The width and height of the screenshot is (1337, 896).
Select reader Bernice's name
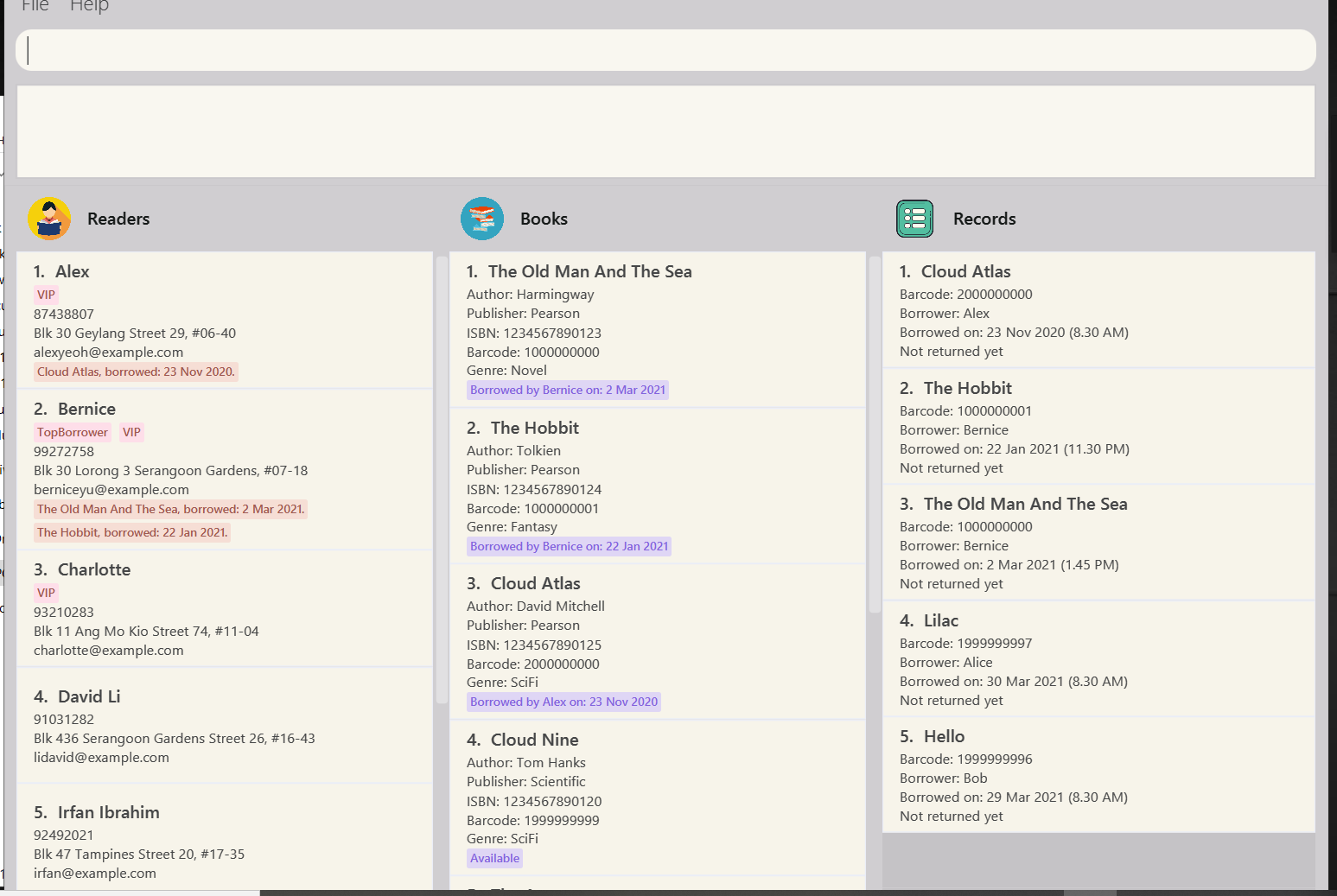86,409
